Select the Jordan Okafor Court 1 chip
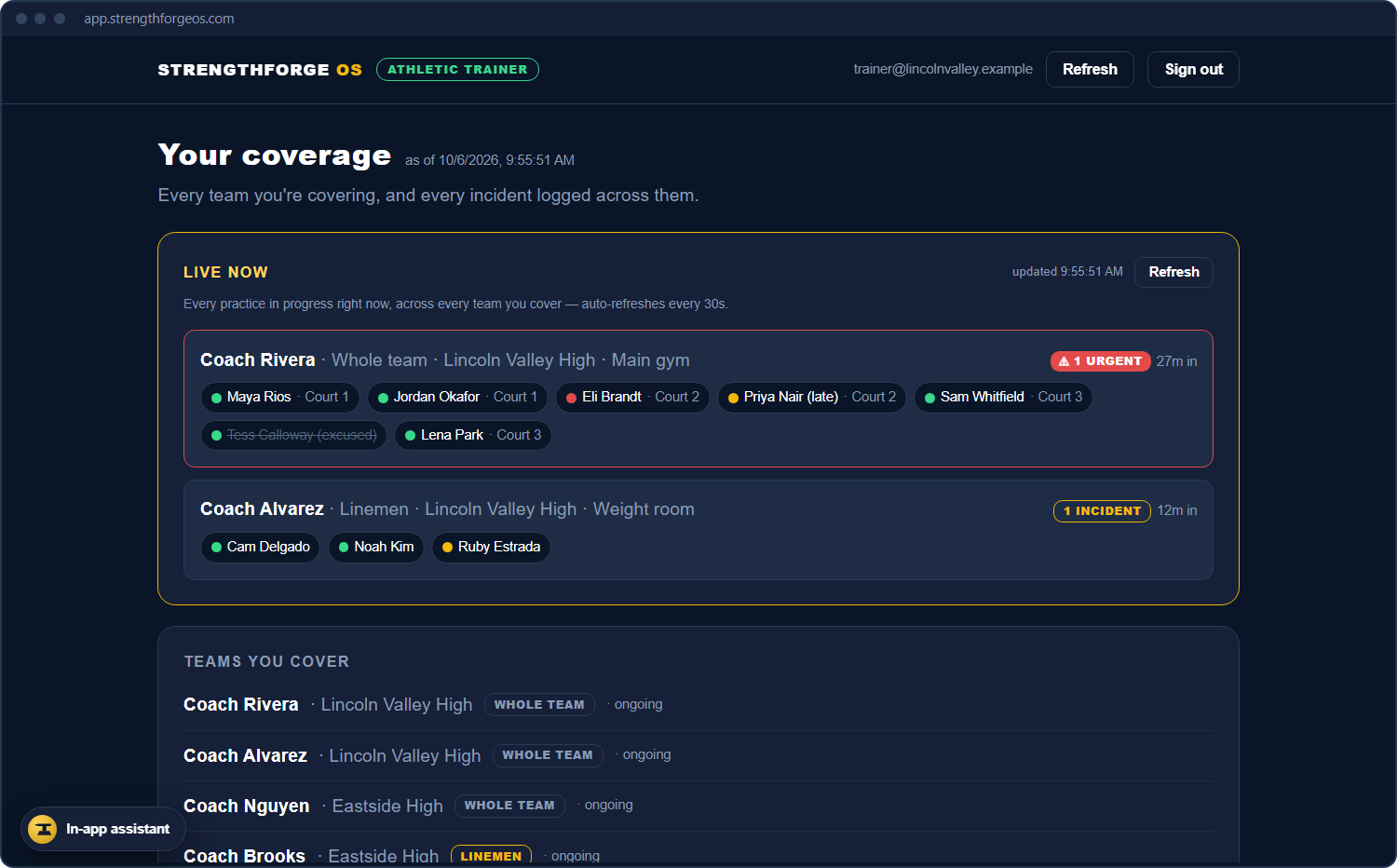The height and width of the screenshot is (868, 1397). pos(457,398)
